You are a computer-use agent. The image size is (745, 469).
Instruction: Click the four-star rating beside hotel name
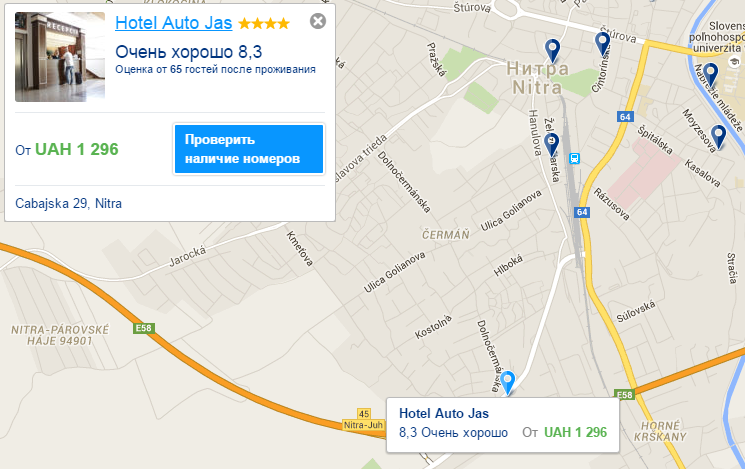tap(264, 23)
